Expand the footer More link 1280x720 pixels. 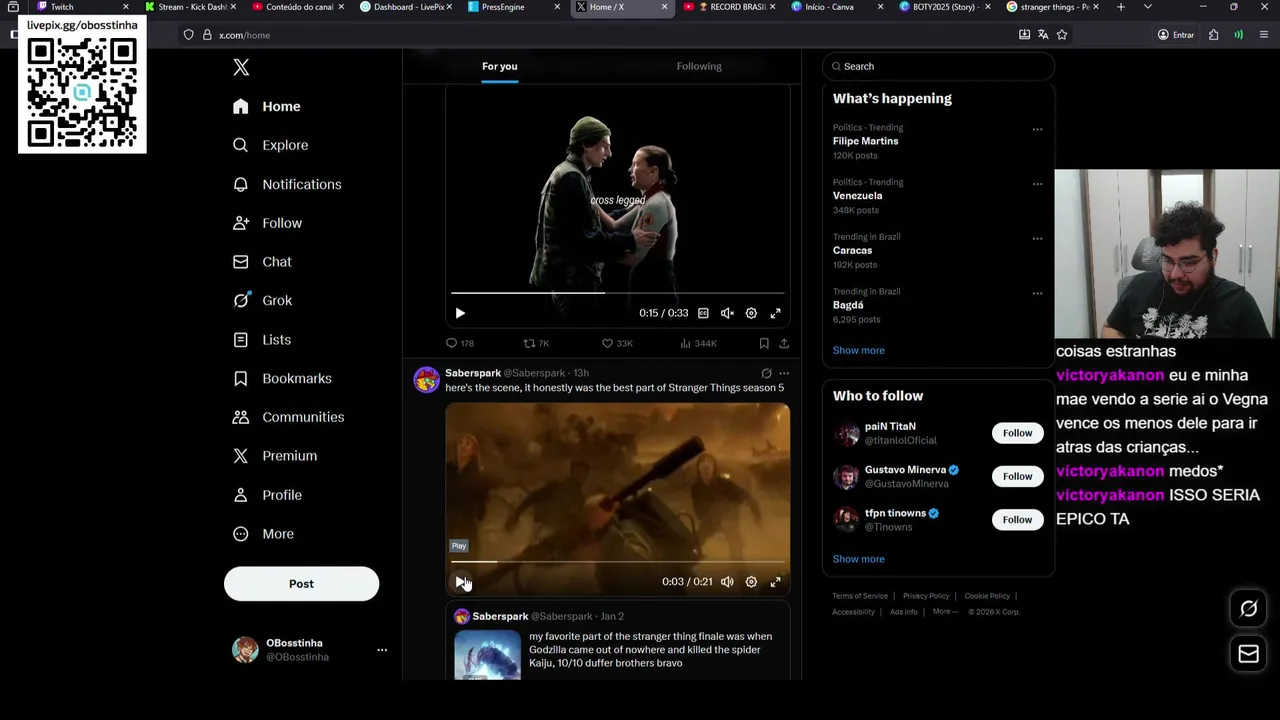point(945,611)
